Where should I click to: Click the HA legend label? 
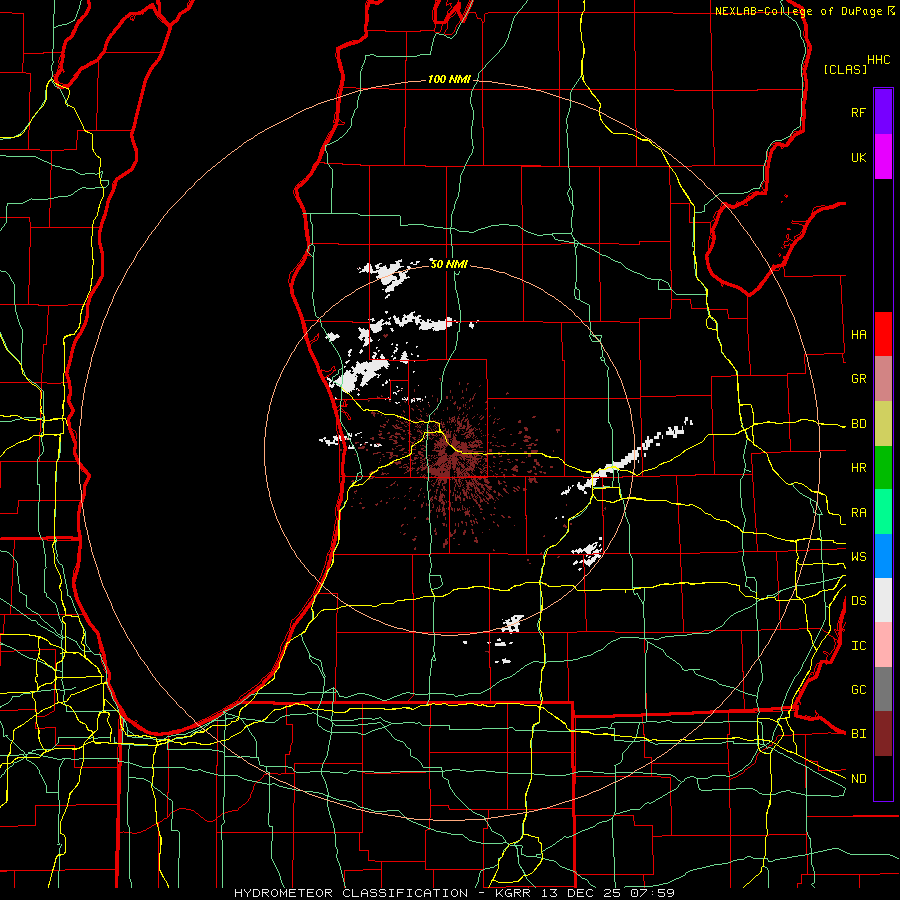click(x=858, y=334)
